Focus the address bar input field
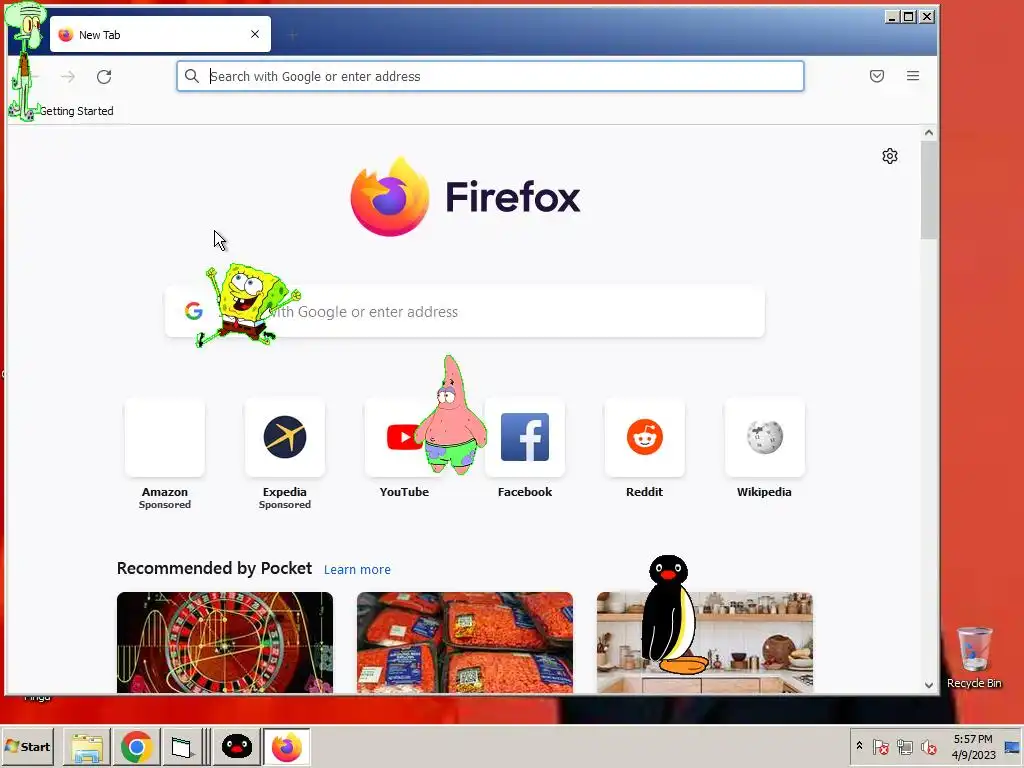The height and width of the screenshot is (768, 1024). tap(490, 76)
